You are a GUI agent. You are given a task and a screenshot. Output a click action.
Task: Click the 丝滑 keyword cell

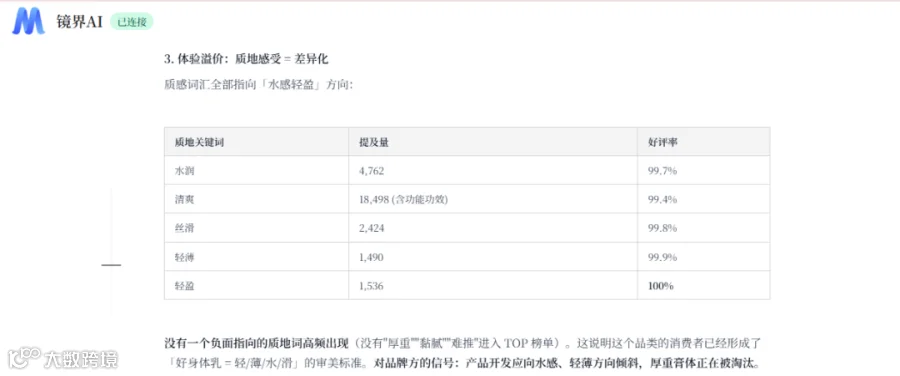(x=257, y=228)
